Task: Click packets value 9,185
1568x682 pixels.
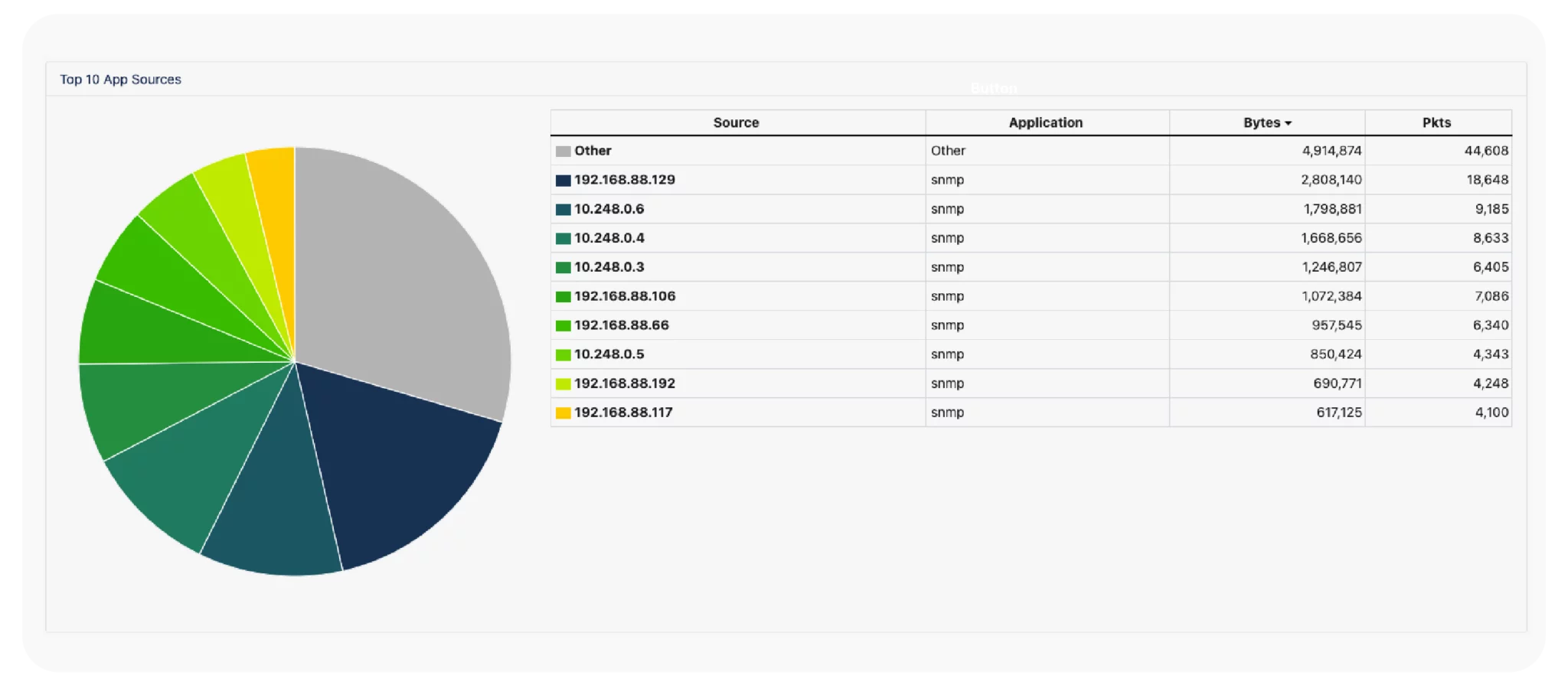Action: click(x=1492, y=209)
